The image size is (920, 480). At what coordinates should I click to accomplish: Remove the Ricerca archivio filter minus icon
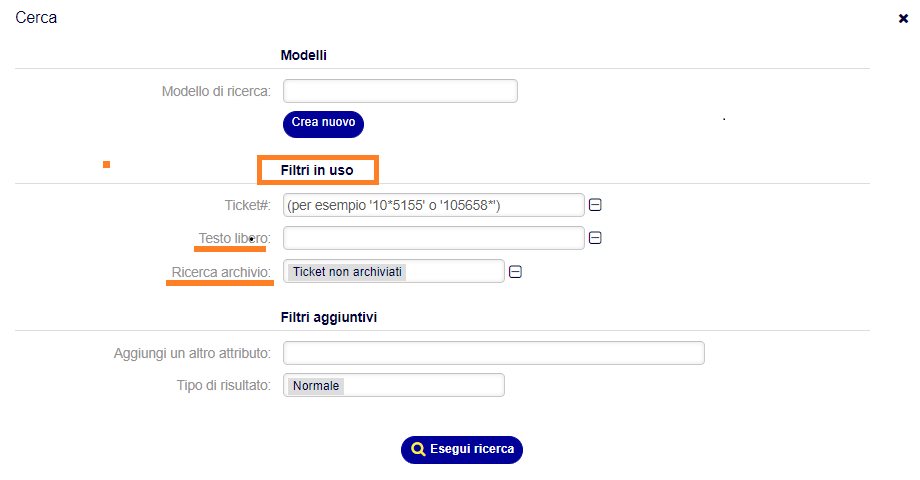coord(515,272)
